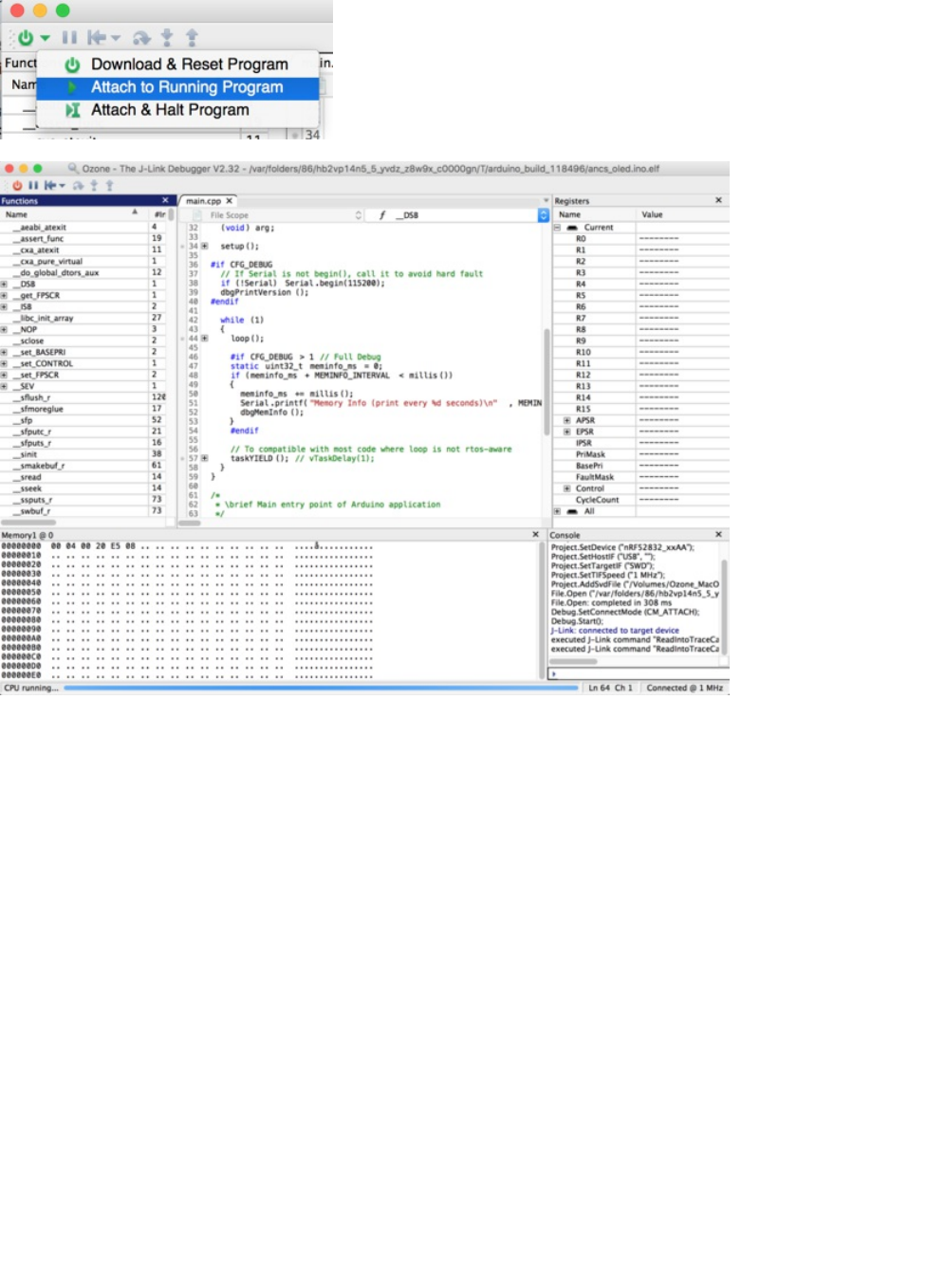Expand the __set_CONTROL function row
The image size is (945, 1288).
[4, 364]
